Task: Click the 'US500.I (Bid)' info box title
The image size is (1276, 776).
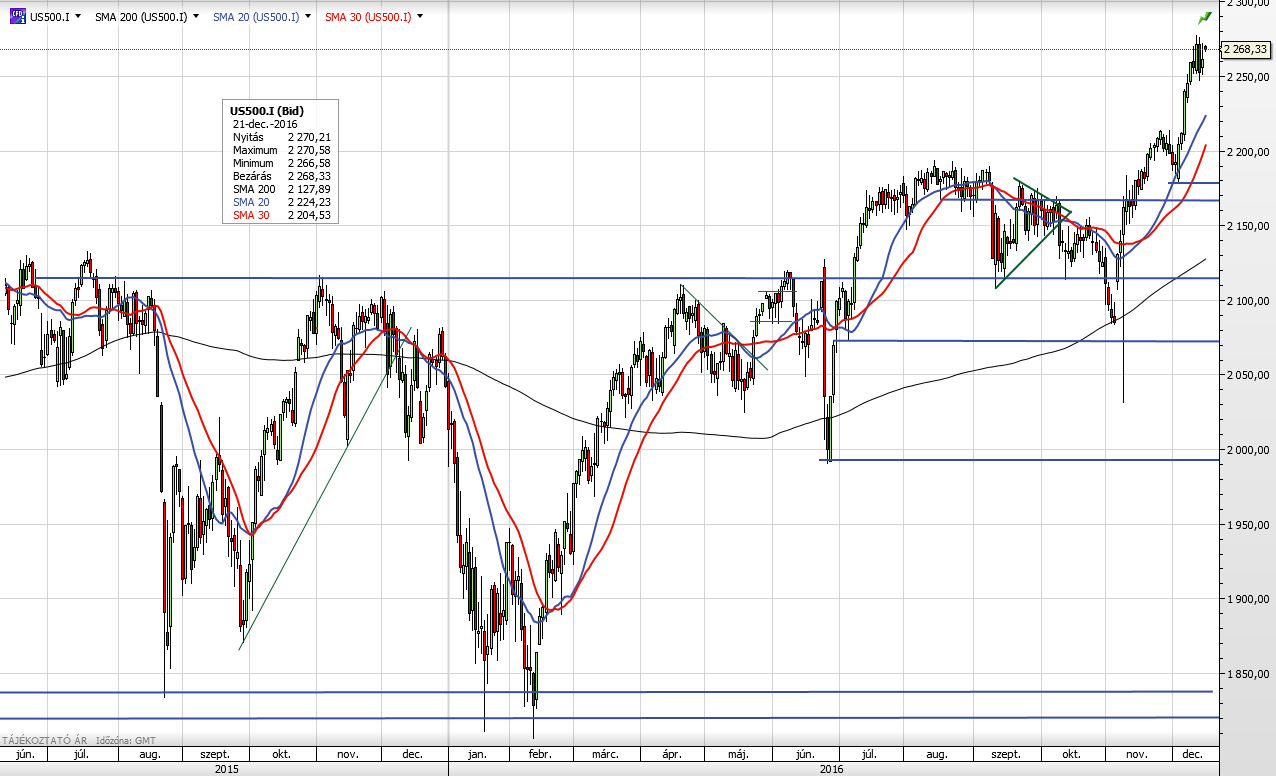Action: tap(267, 111)
